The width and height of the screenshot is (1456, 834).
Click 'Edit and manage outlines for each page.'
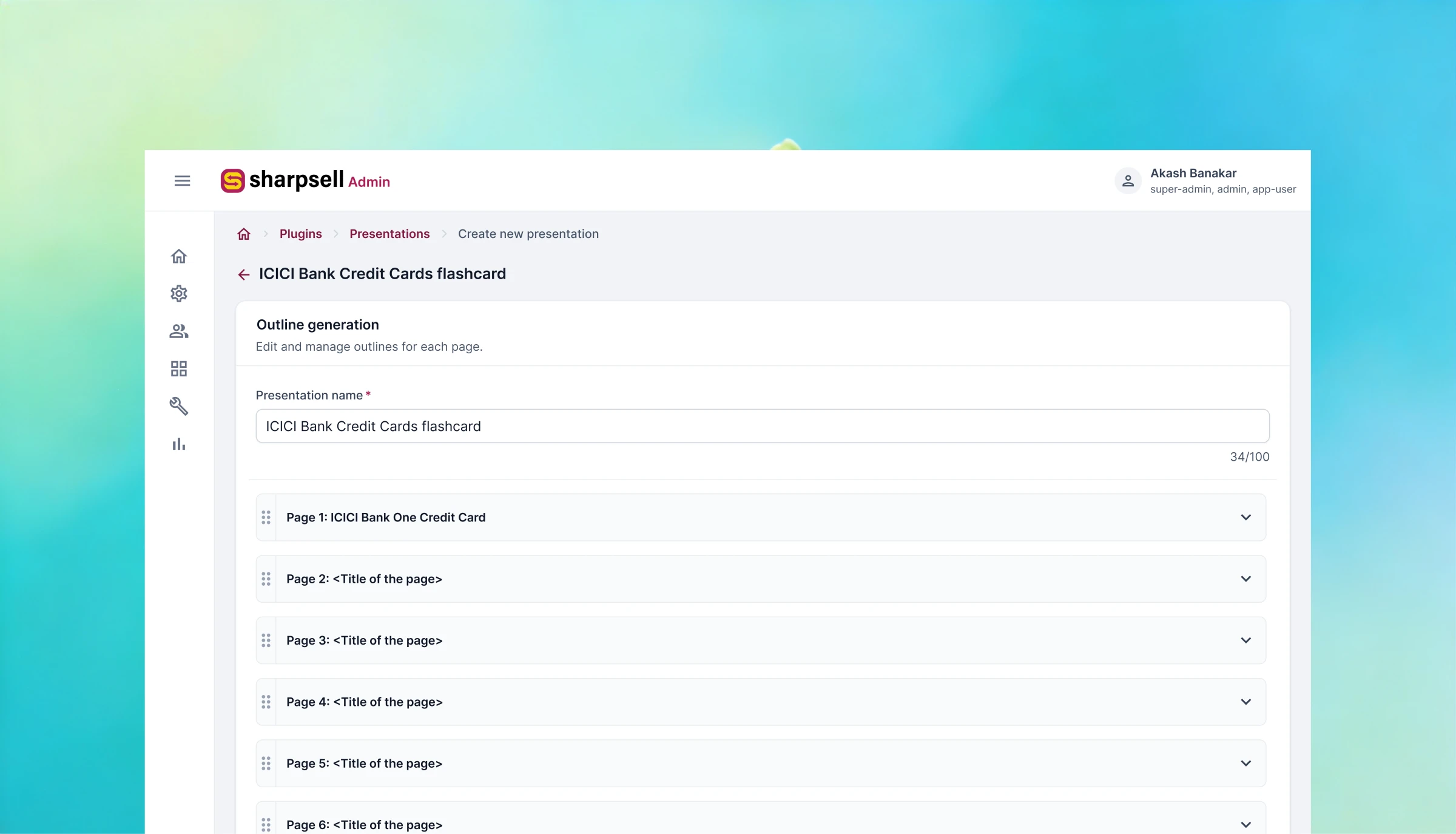coord(369,347)
